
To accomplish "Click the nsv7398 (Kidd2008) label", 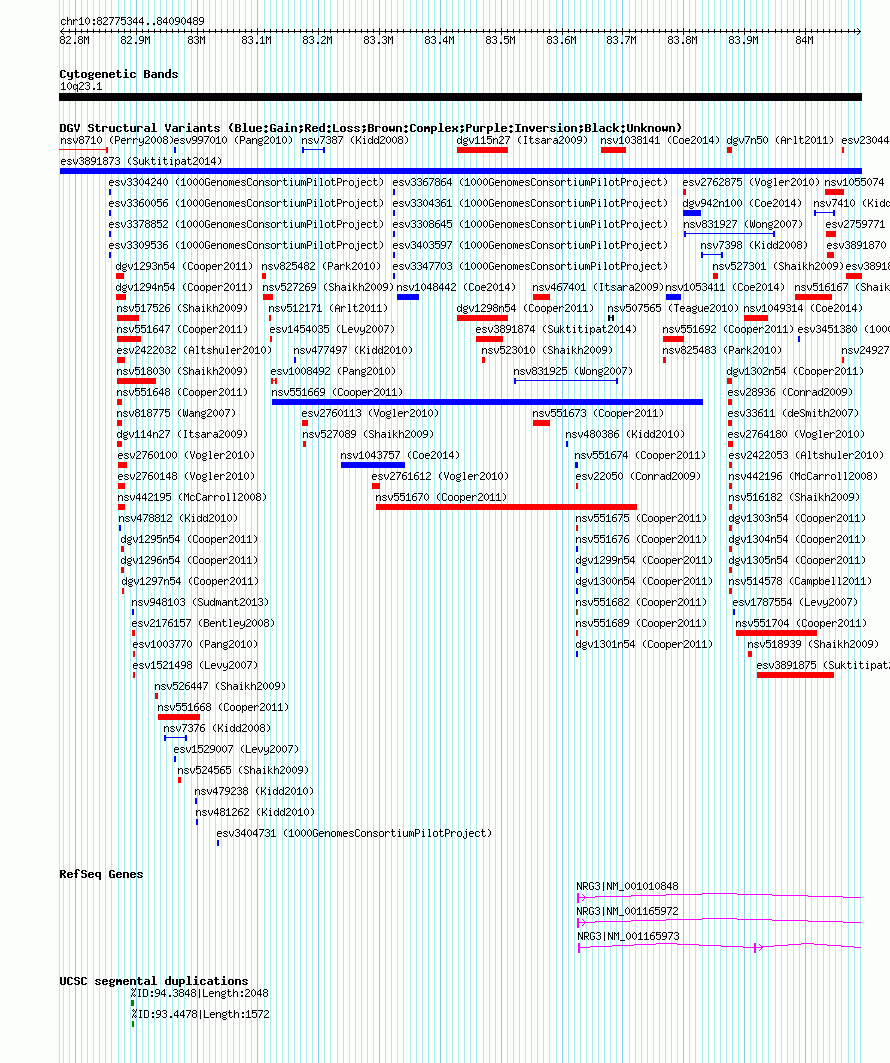I will point(754,245).
